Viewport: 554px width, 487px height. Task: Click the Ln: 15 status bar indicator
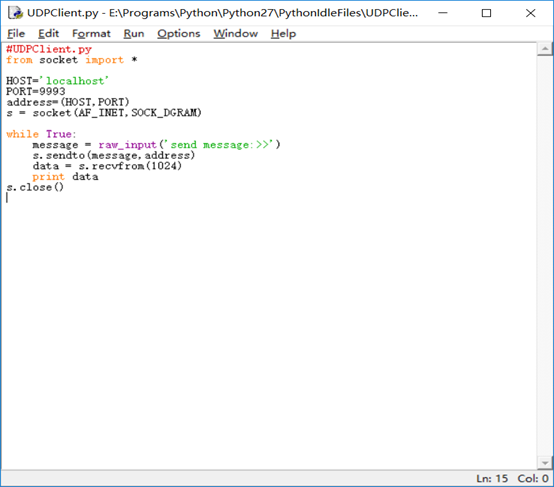tap(492, 479)
